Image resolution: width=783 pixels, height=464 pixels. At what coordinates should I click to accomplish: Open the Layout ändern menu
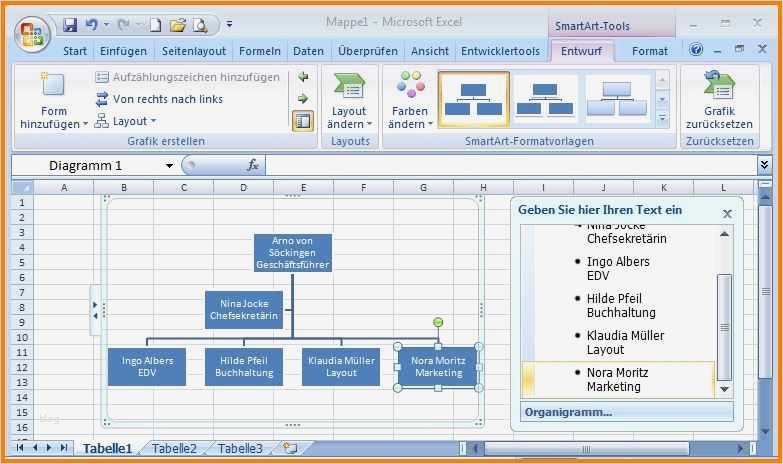point(349,101)
